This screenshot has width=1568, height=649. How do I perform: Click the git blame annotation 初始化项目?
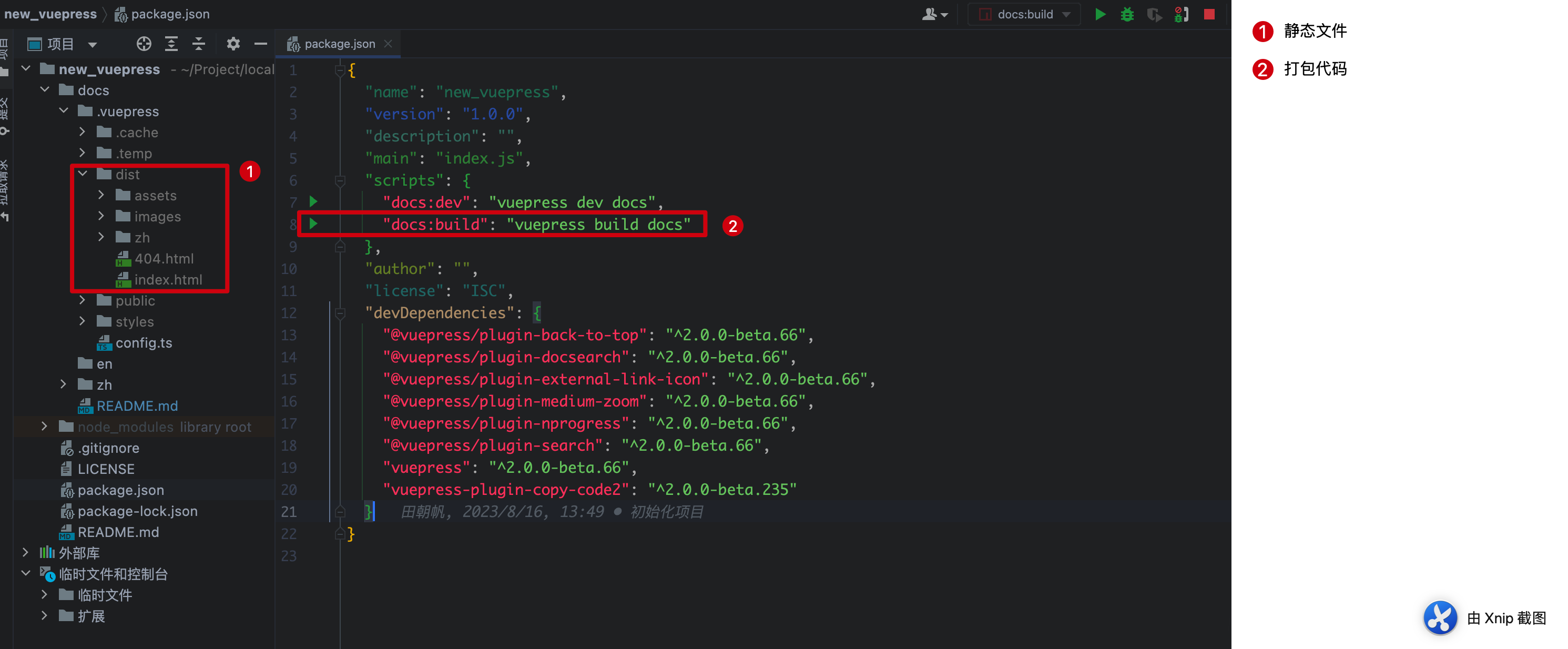point(667,512)
